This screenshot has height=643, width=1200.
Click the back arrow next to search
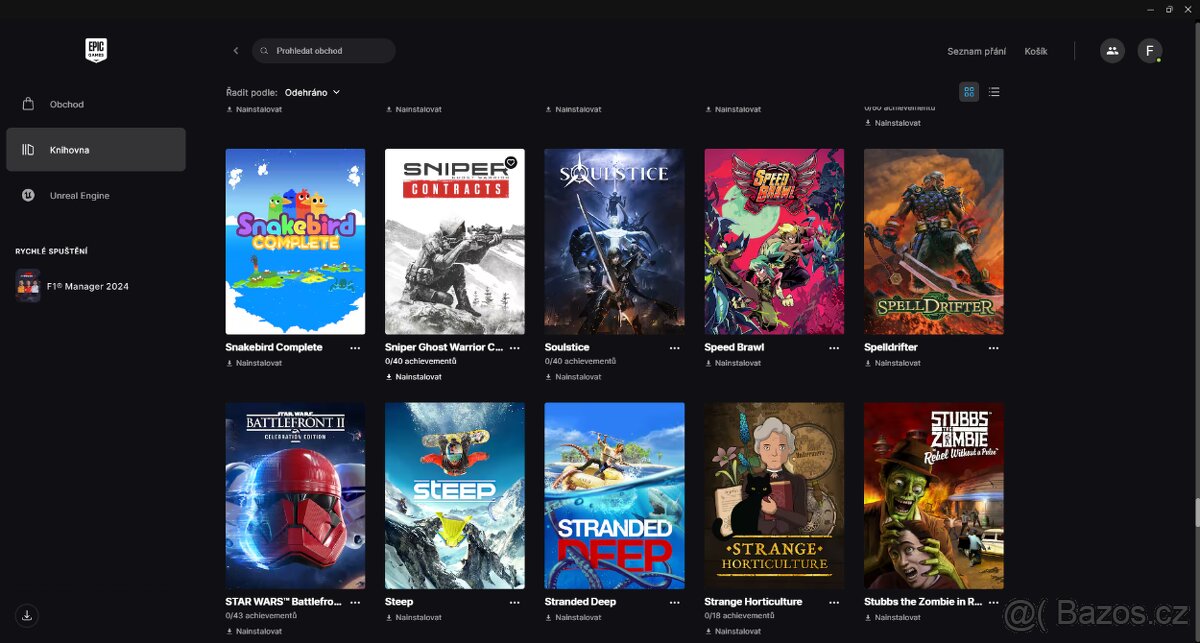(x=235, y=50)
